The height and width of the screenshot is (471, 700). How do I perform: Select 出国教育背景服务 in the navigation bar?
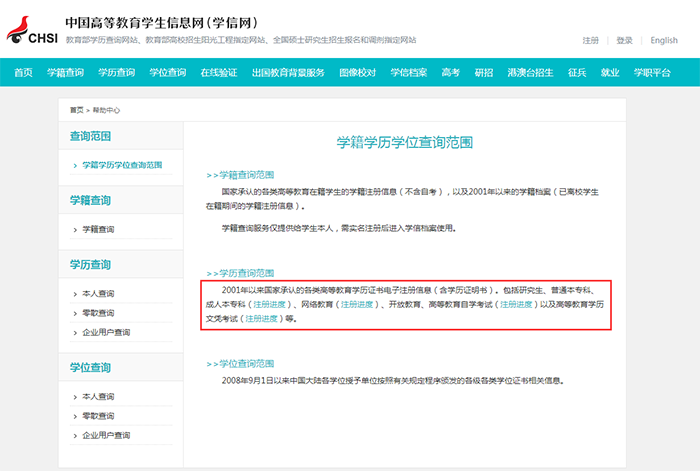click(x=288, y=73)
